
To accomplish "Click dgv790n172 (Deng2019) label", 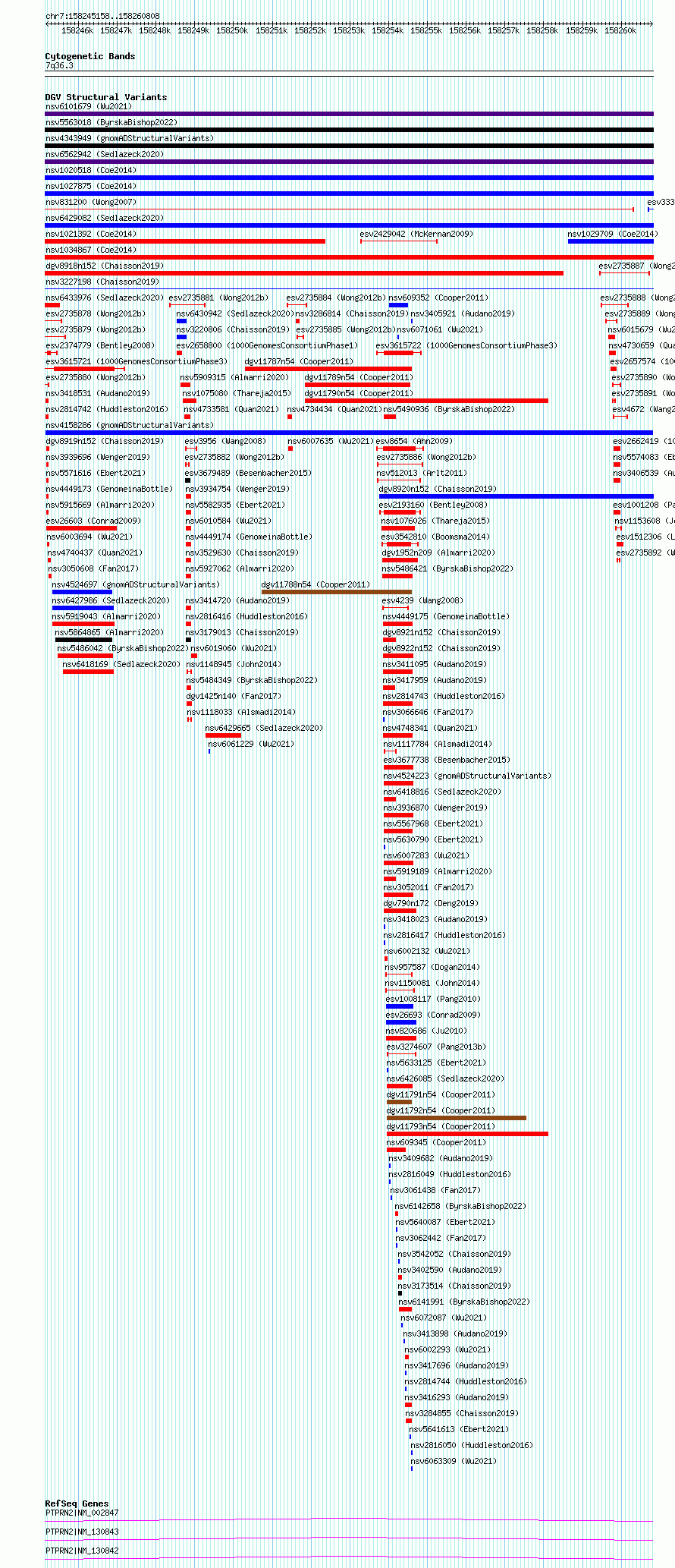I will tap(431, 903).
